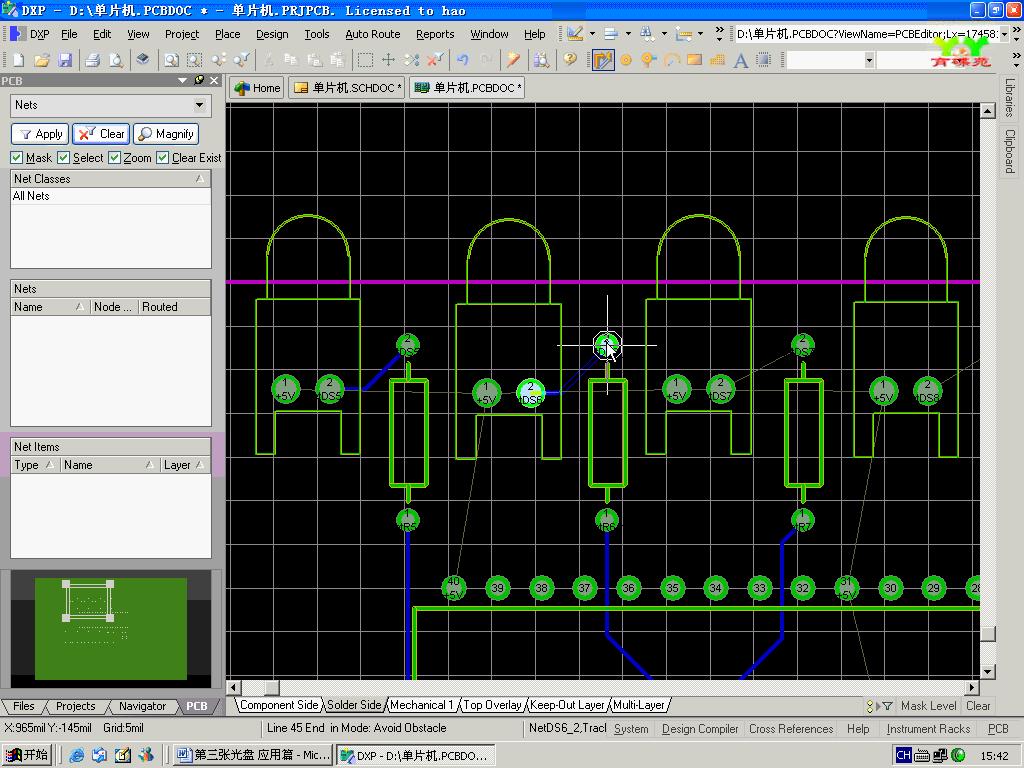Select the Top Overlay layer tab
This screenshot has height=768, width=1024.
click(x=492, y=705)
